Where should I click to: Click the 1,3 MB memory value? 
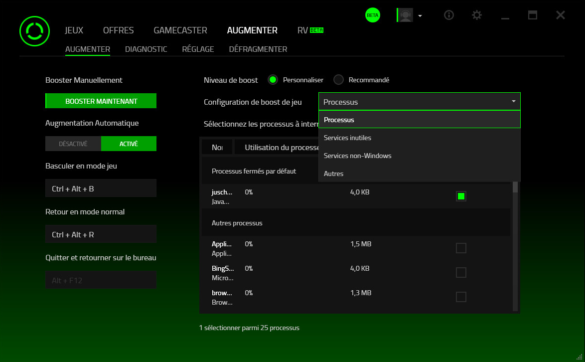click(360, 293)
